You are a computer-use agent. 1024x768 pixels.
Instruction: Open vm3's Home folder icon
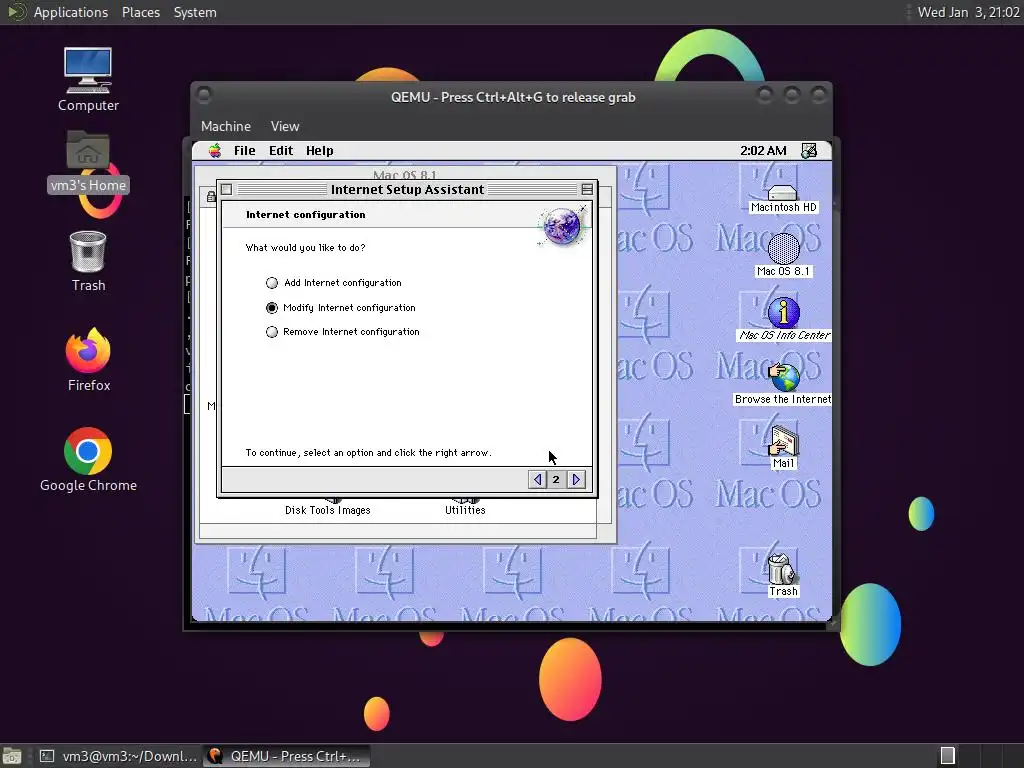point(88,161)
